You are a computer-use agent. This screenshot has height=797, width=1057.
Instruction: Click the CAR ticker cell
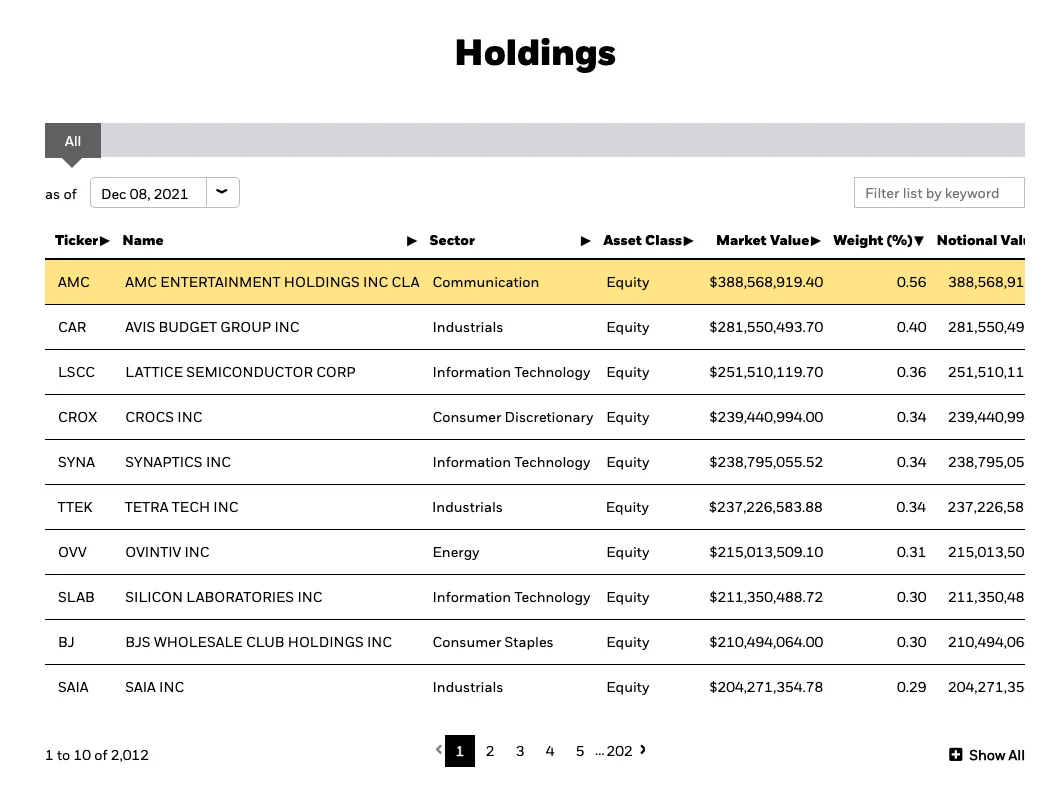(x=72, y=328)
